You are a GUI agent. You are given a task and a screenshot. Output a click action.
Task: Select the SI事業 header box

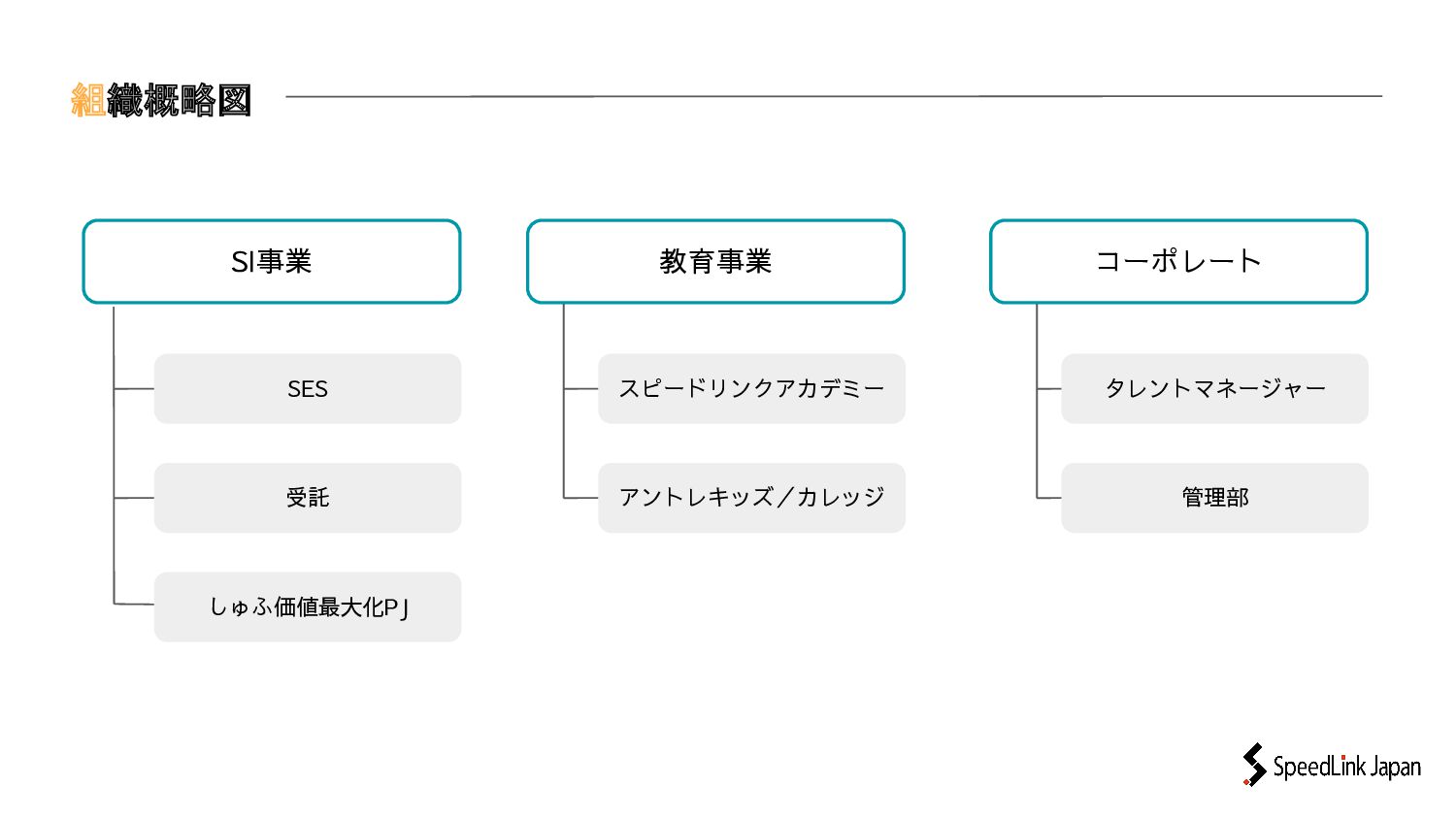(272, 262)
